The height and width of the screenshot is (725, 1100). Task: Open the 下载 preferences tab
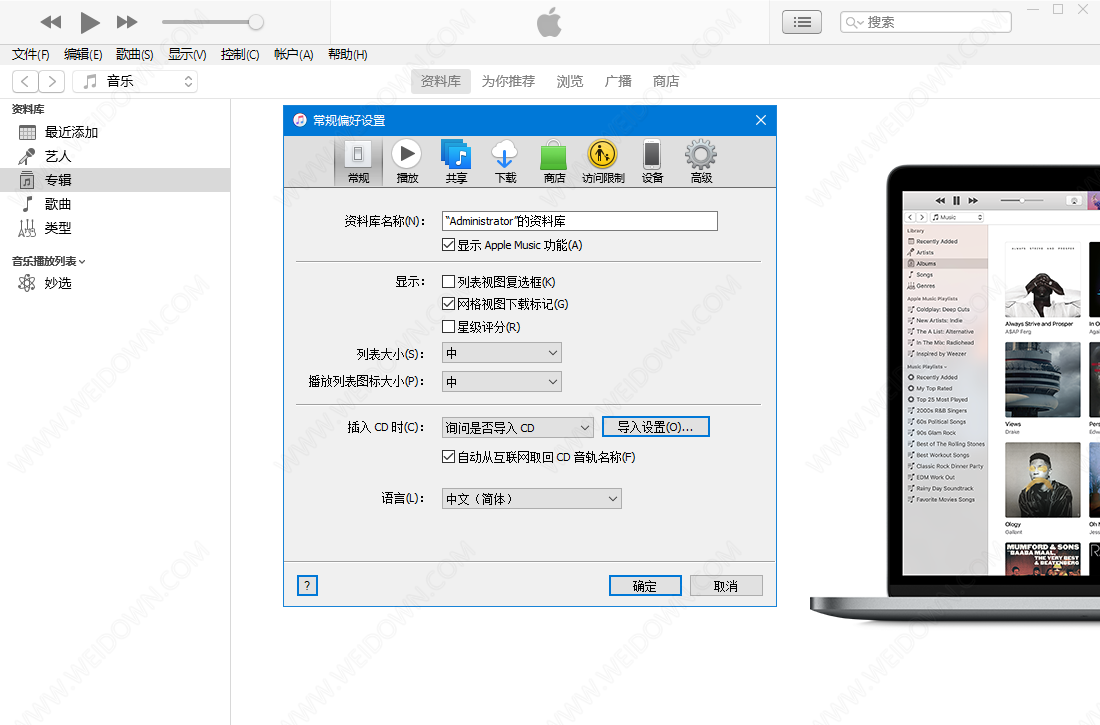(505, 162)
